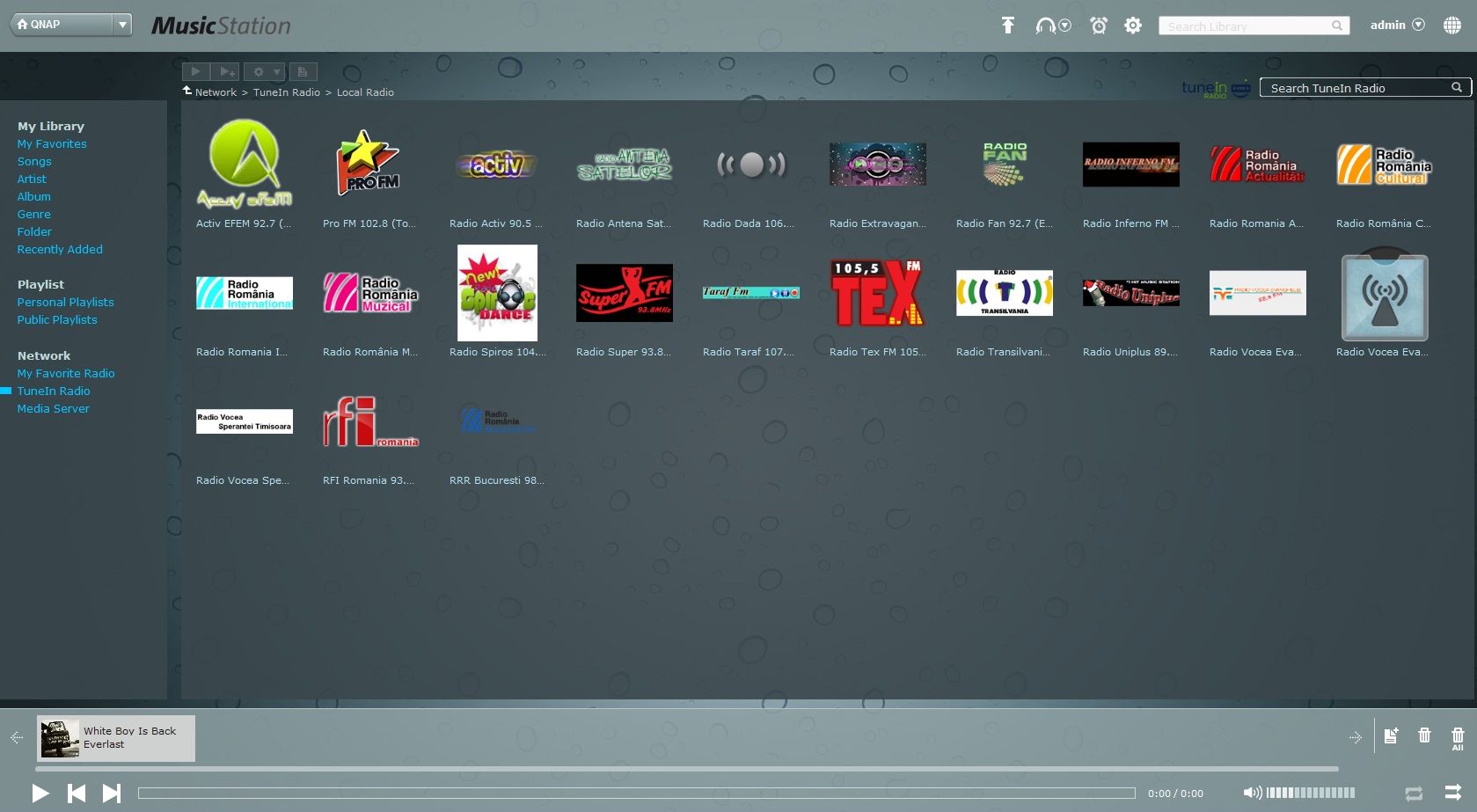Screen dimensions: 1477x812
Task: Skip to the next track
Action: pos(112,794)
